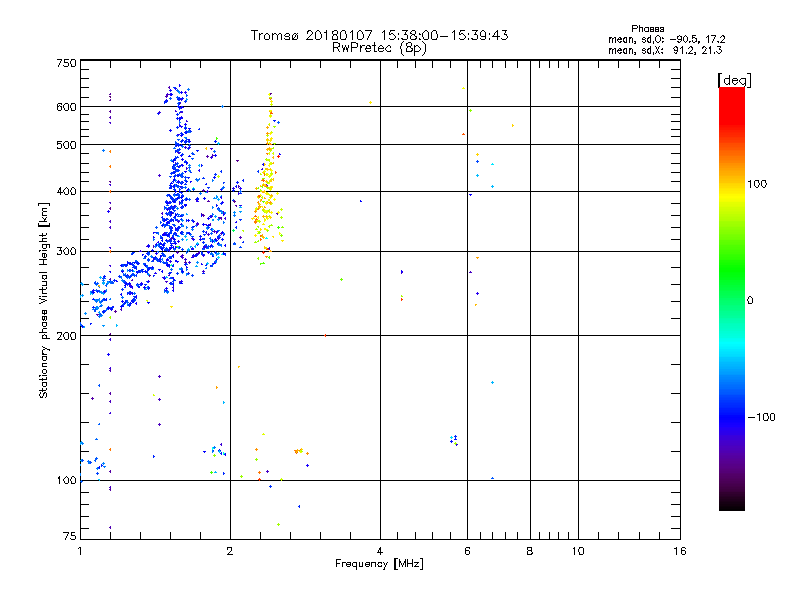This screenshot has height=600, width=800.
Task: Click the y-axis '100' tick label
Action: (66, 480)
